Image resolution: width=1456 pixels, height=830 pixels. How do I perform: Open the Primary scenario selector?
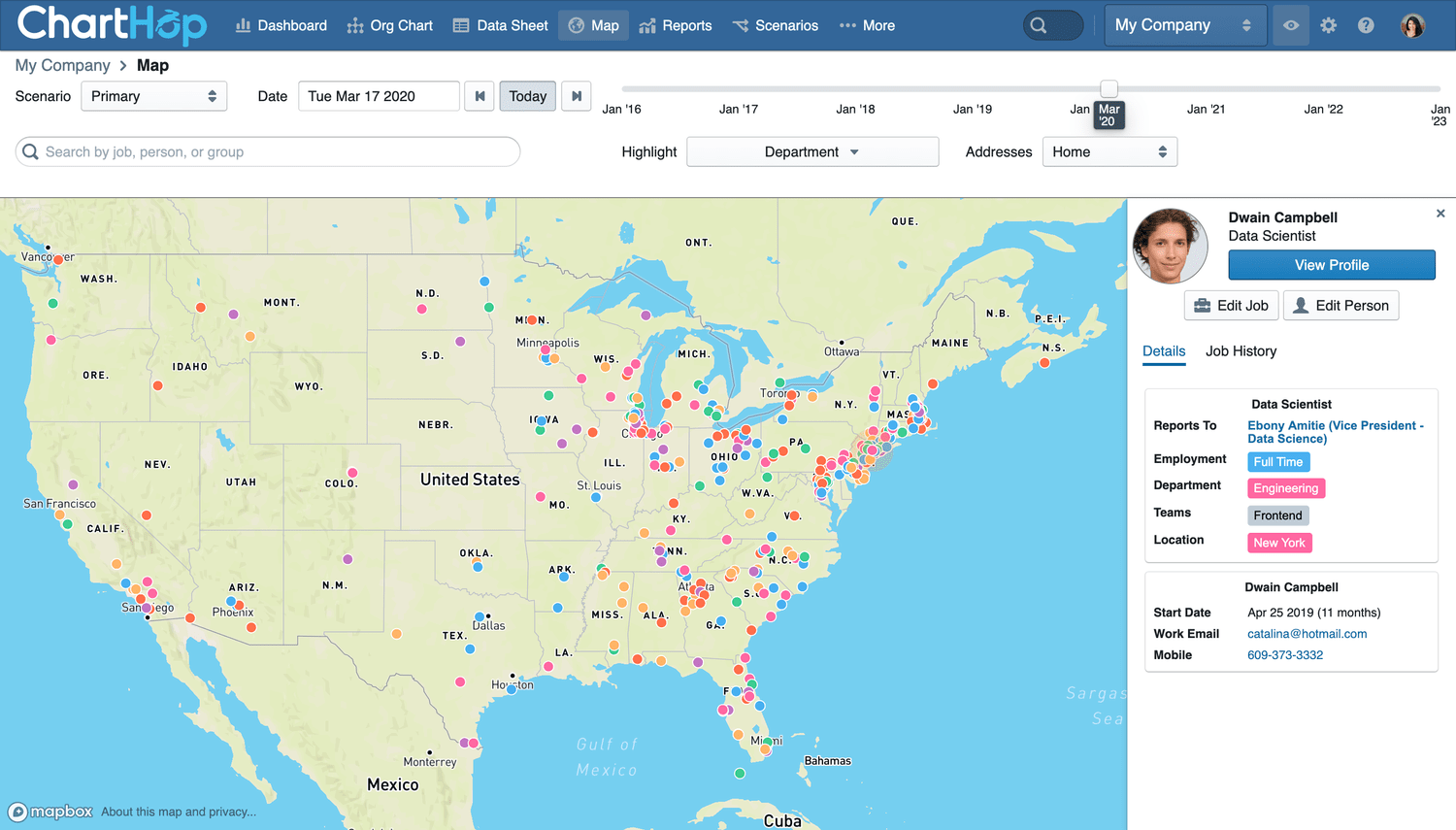tap(153, 96)
